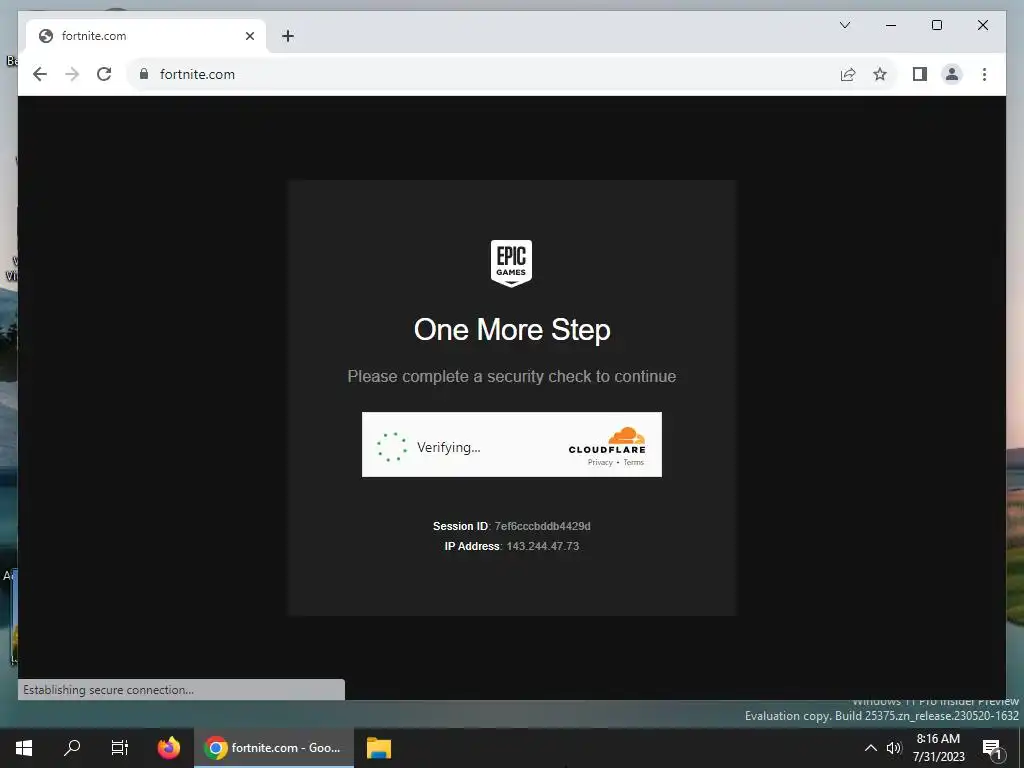Click the Epic Games logo
This screenshot has height=768, width=1024.
[x=511, y=263]
